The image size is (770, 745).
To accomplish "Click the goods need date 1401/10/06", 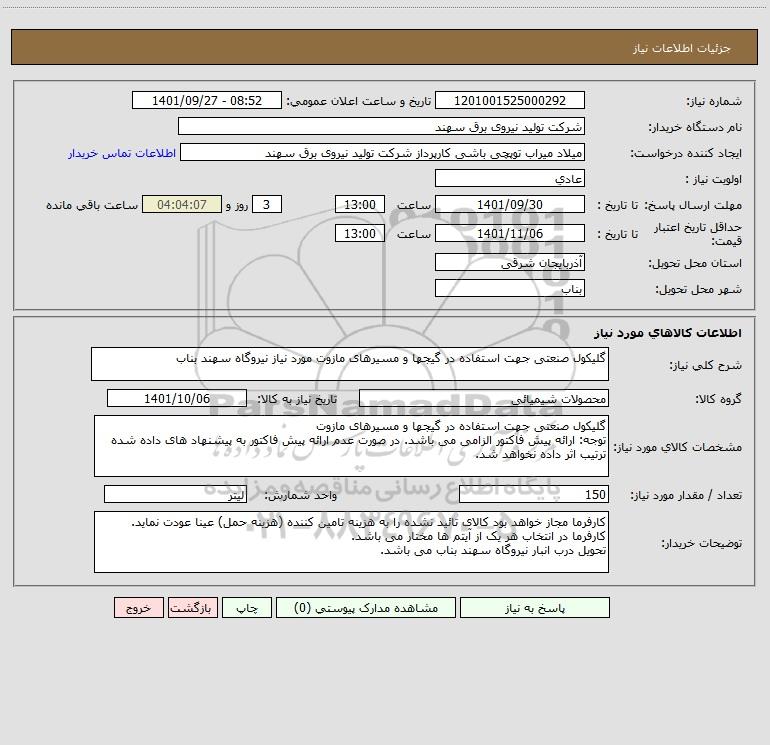I will [177, 398].
